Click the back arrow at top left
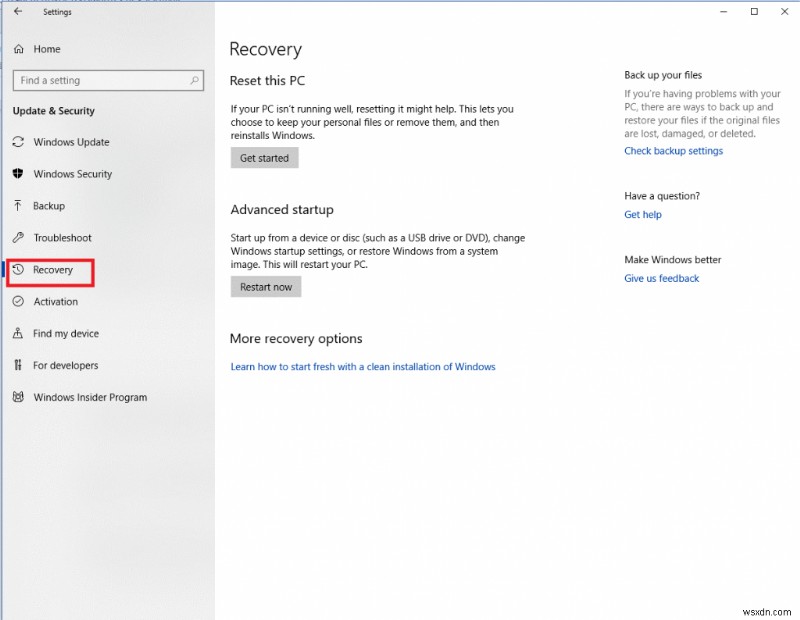 click(18, 12)
